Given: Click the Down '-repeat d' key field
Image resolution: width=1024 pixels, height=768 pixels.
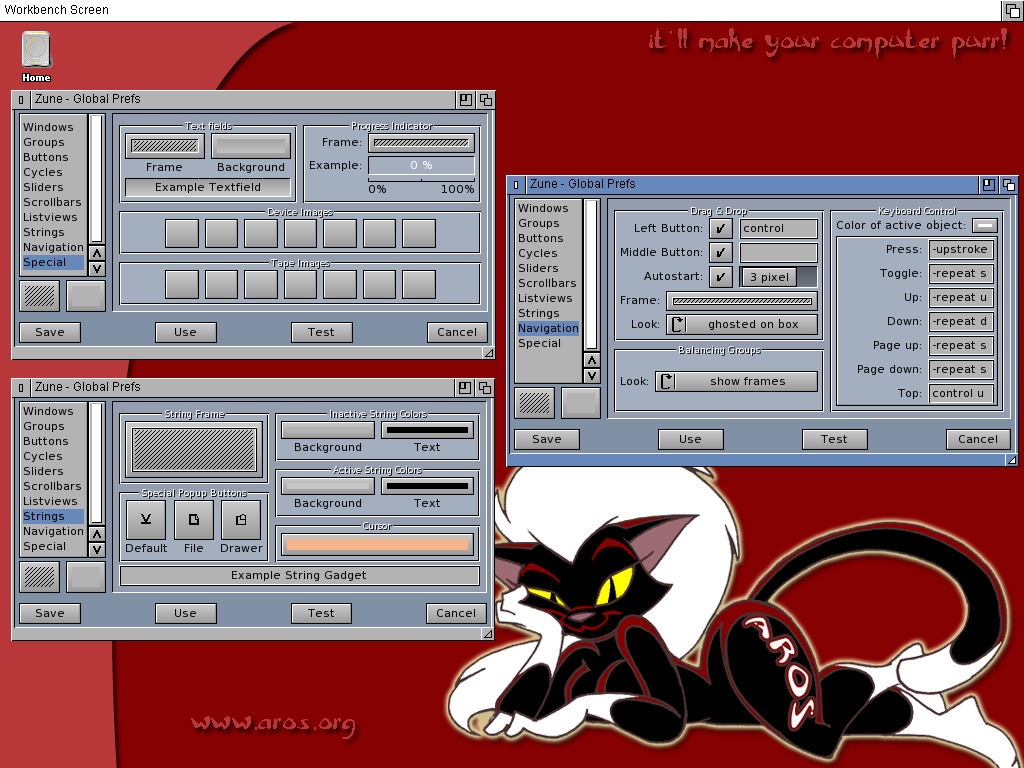Looking at the screenshot, I should 961,321.
